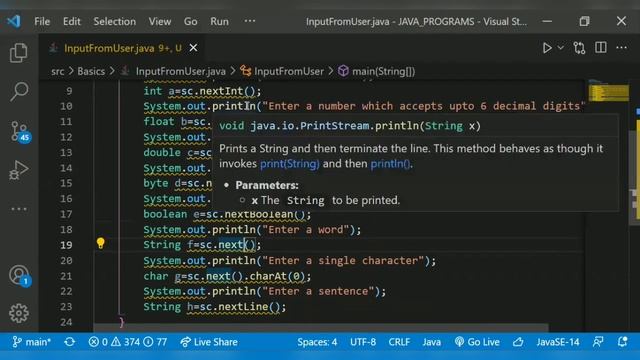The width and height of the screenshot is (640, 360).
Task: Open the Run menu
Action: click(x=219, y=21)
